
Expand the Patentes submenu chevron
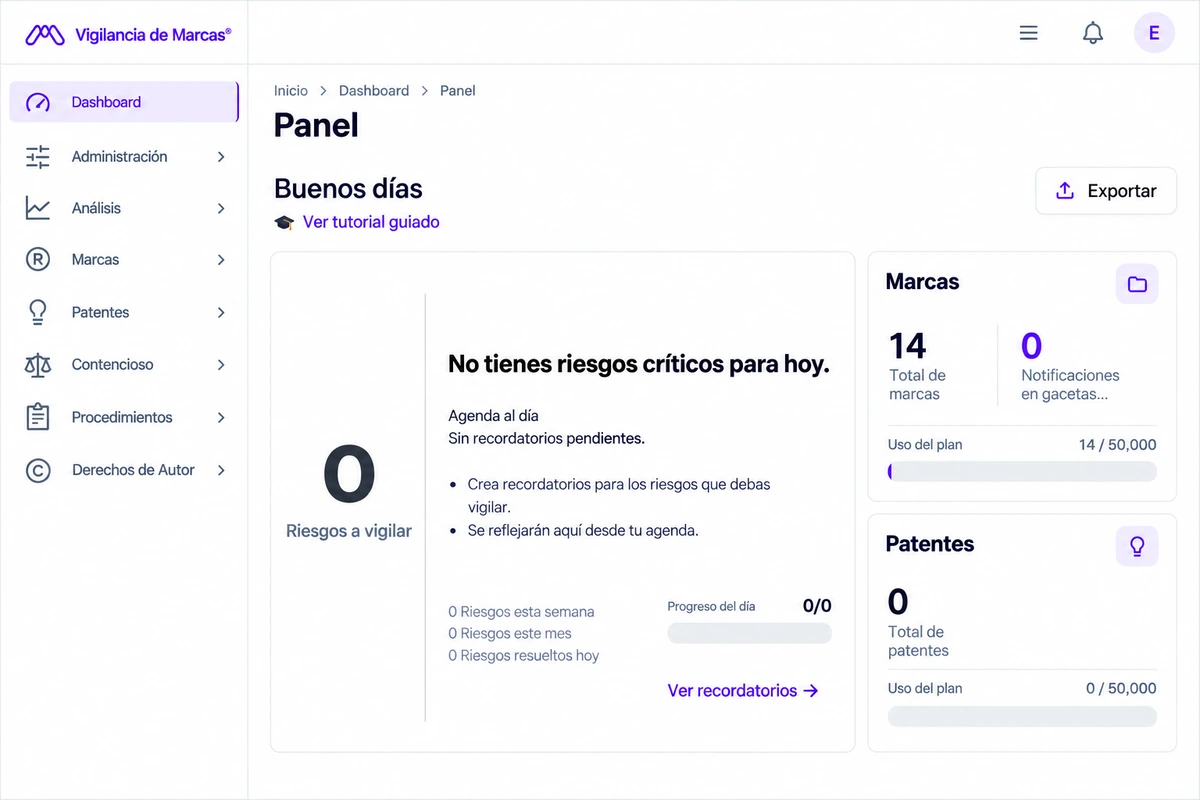pos(221,312)
